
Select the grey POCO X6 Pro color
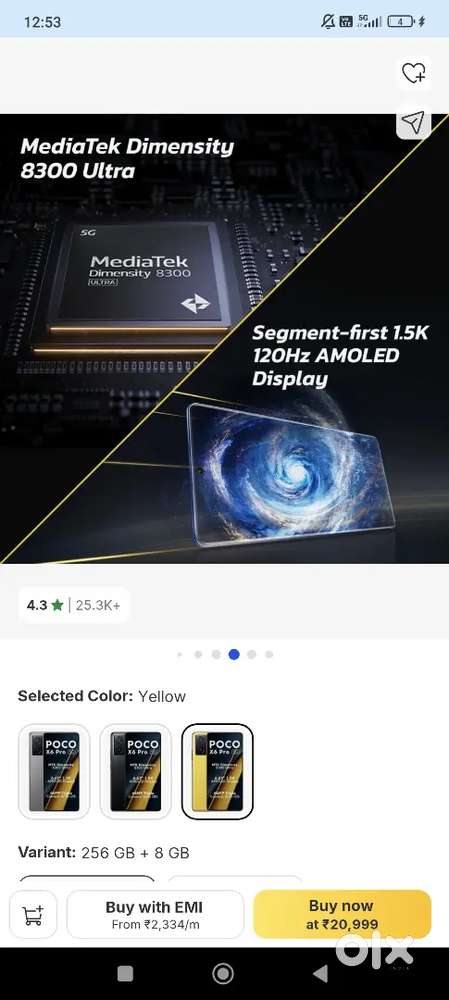(54, 771)
